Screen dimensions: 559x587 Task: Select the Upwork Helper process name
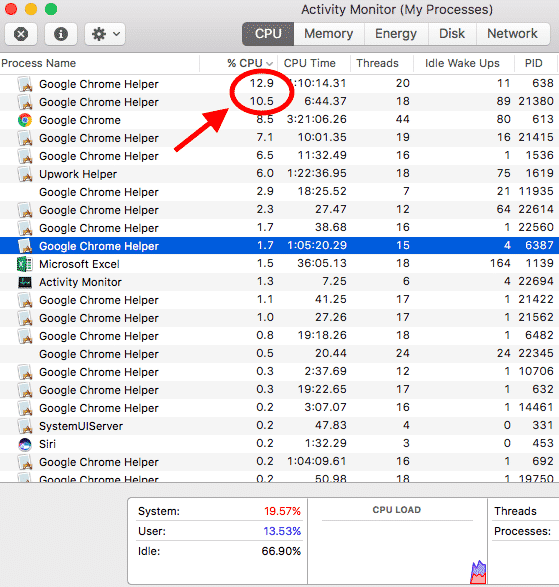click(x=78, y=174)
